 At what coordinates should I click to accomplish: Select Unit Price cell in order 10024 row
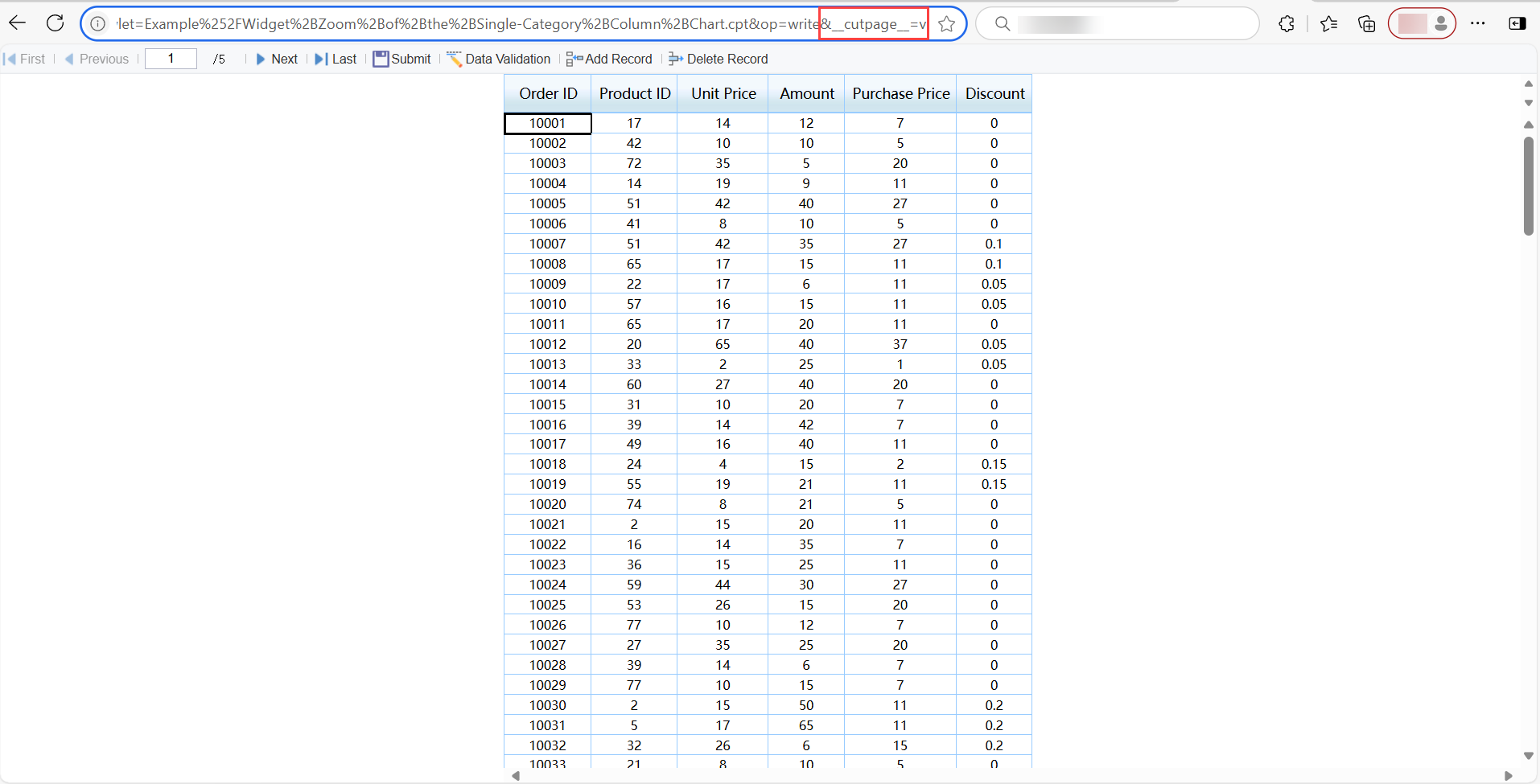coord(723,585)
